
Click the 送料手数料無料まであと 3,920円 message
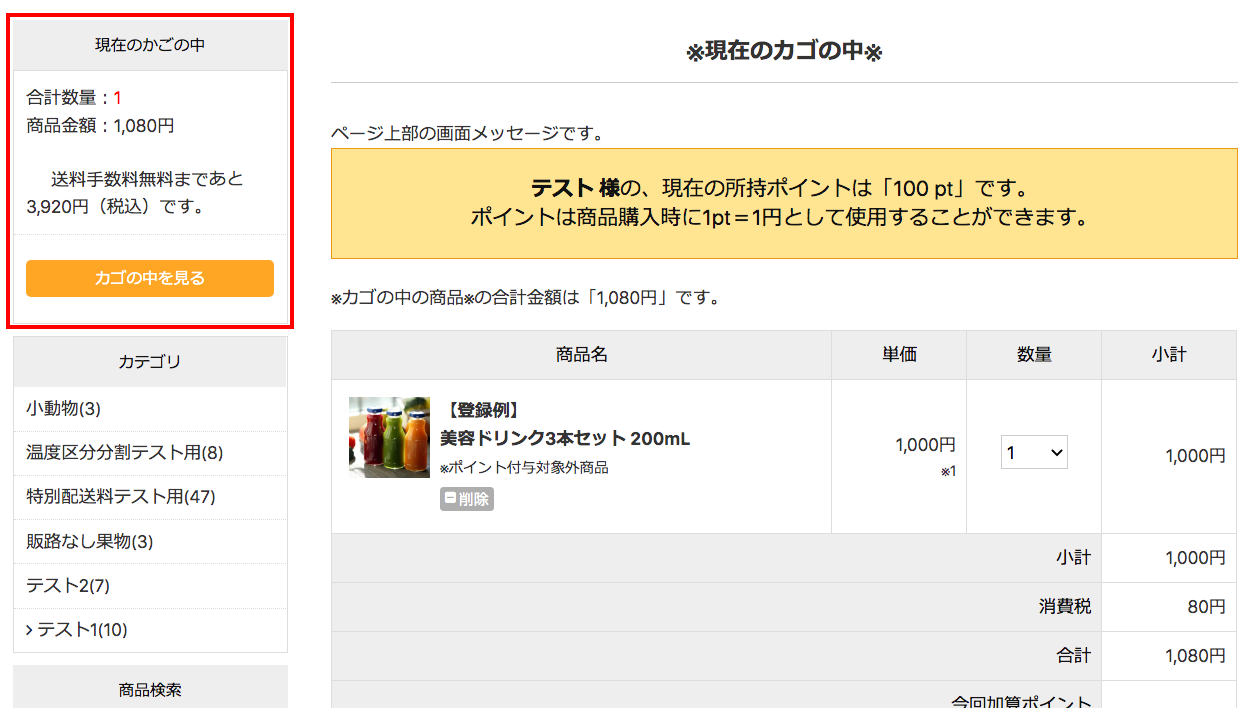pos(135,193)
